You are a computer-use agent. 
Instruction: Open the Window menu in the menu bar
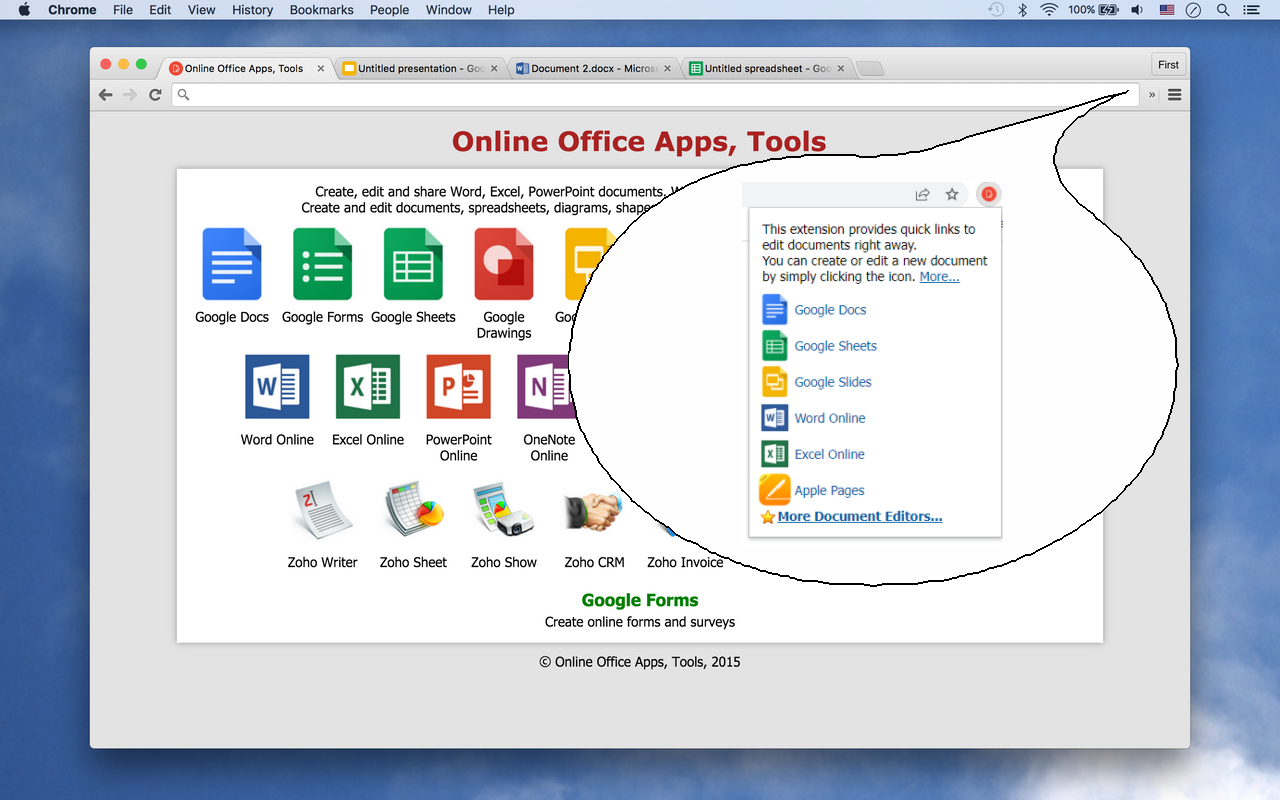(449, 10)
